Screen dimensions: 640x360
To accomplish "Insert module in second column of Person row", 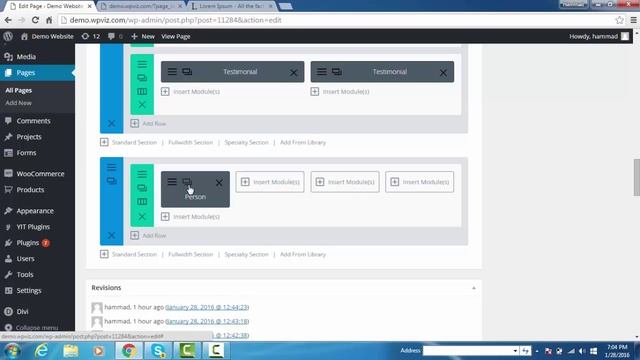I will point(270,182).
